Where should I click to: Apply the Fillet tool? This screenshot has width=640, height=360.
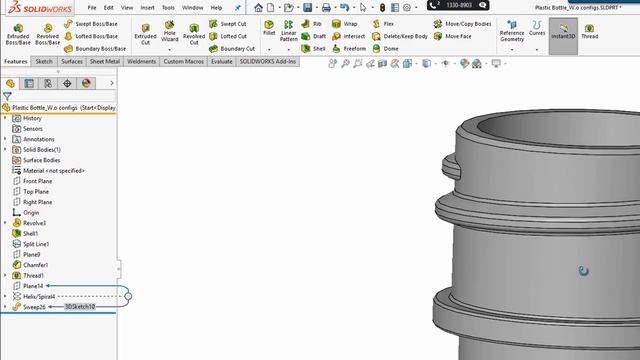point(269,28)
